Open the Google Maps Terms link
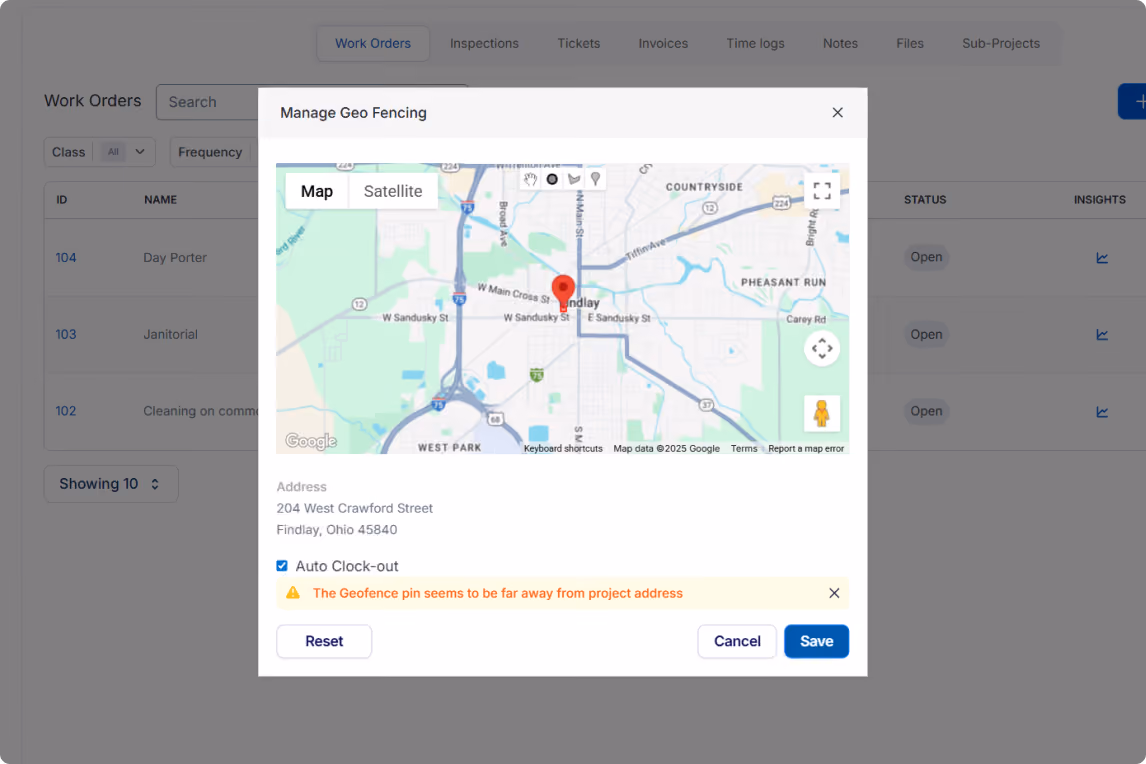 [744, 449]
